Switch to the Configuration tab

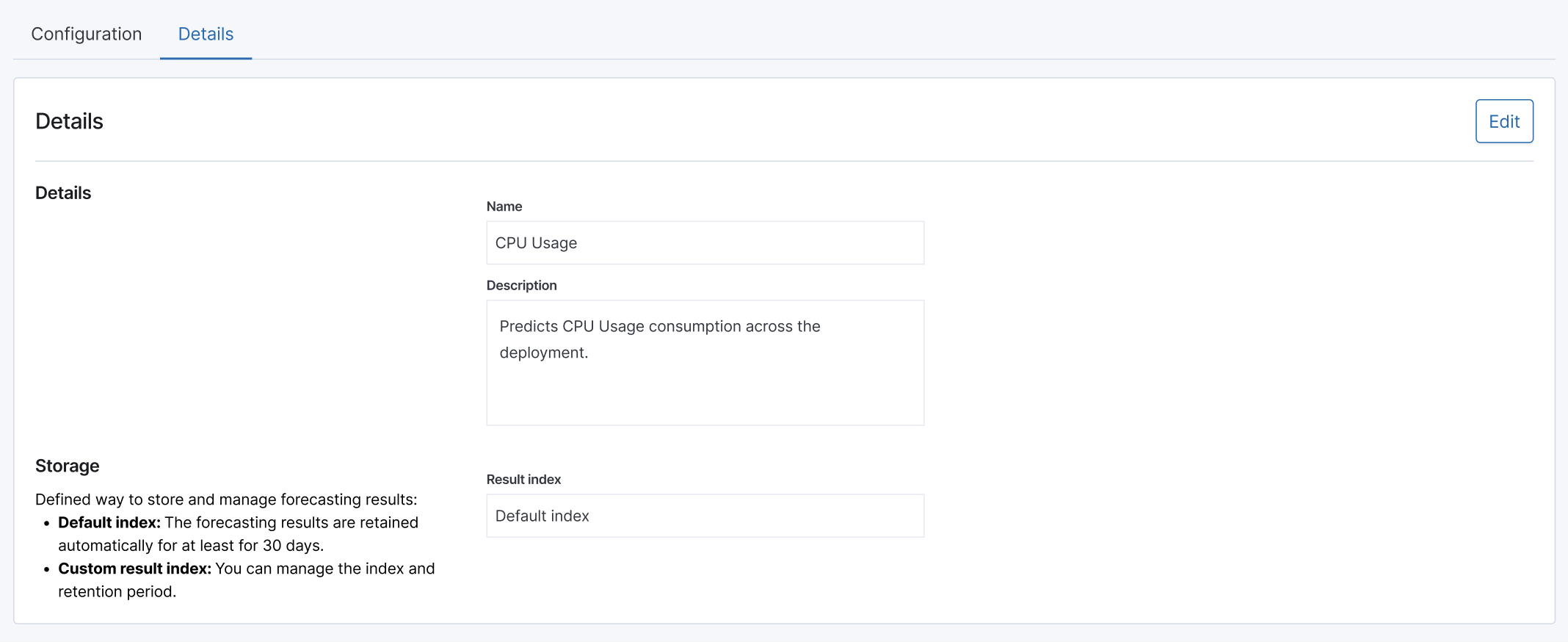click(86, 34)
